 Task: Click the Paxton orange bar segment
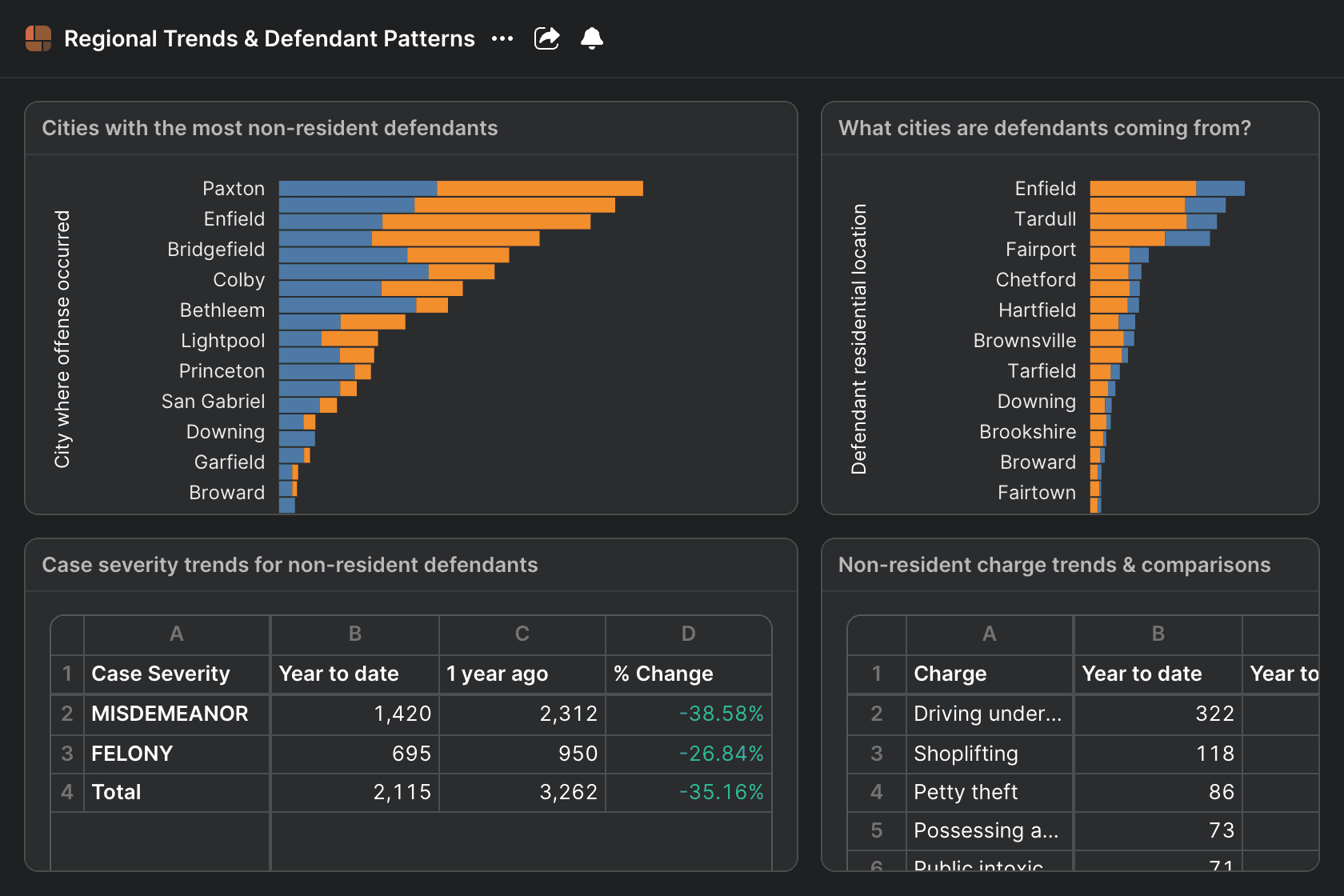[x=539, y=189]
